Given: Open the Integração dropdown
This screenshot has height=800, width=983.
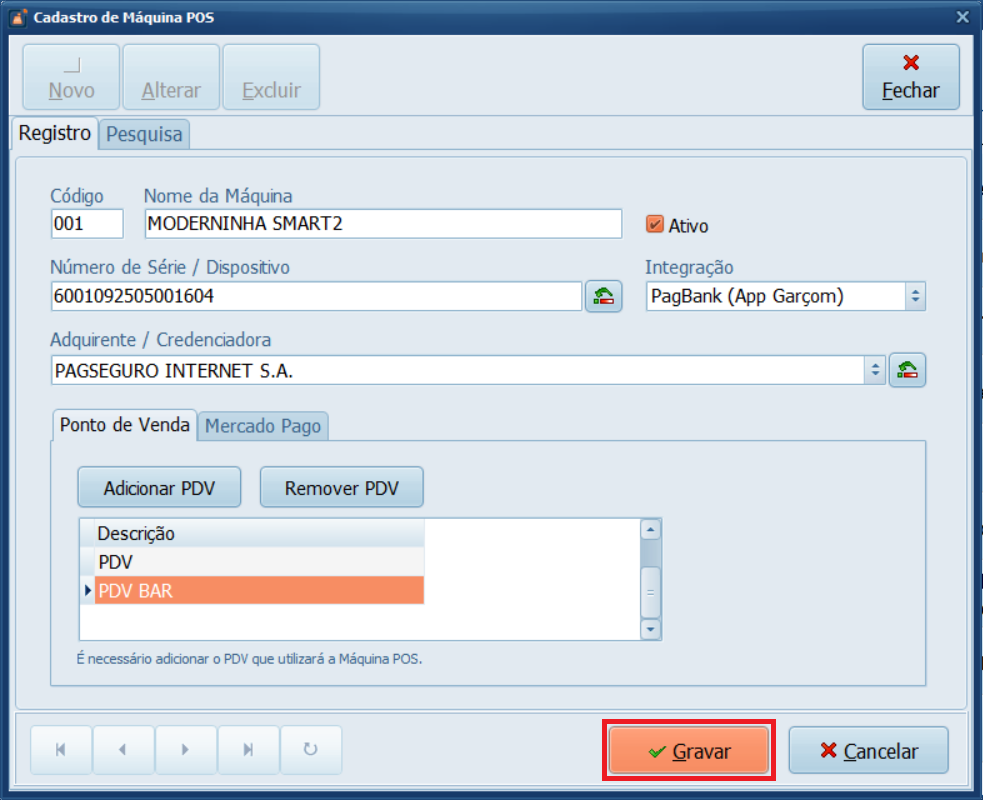Looking at the screenshot, I should tap(915, 296).
